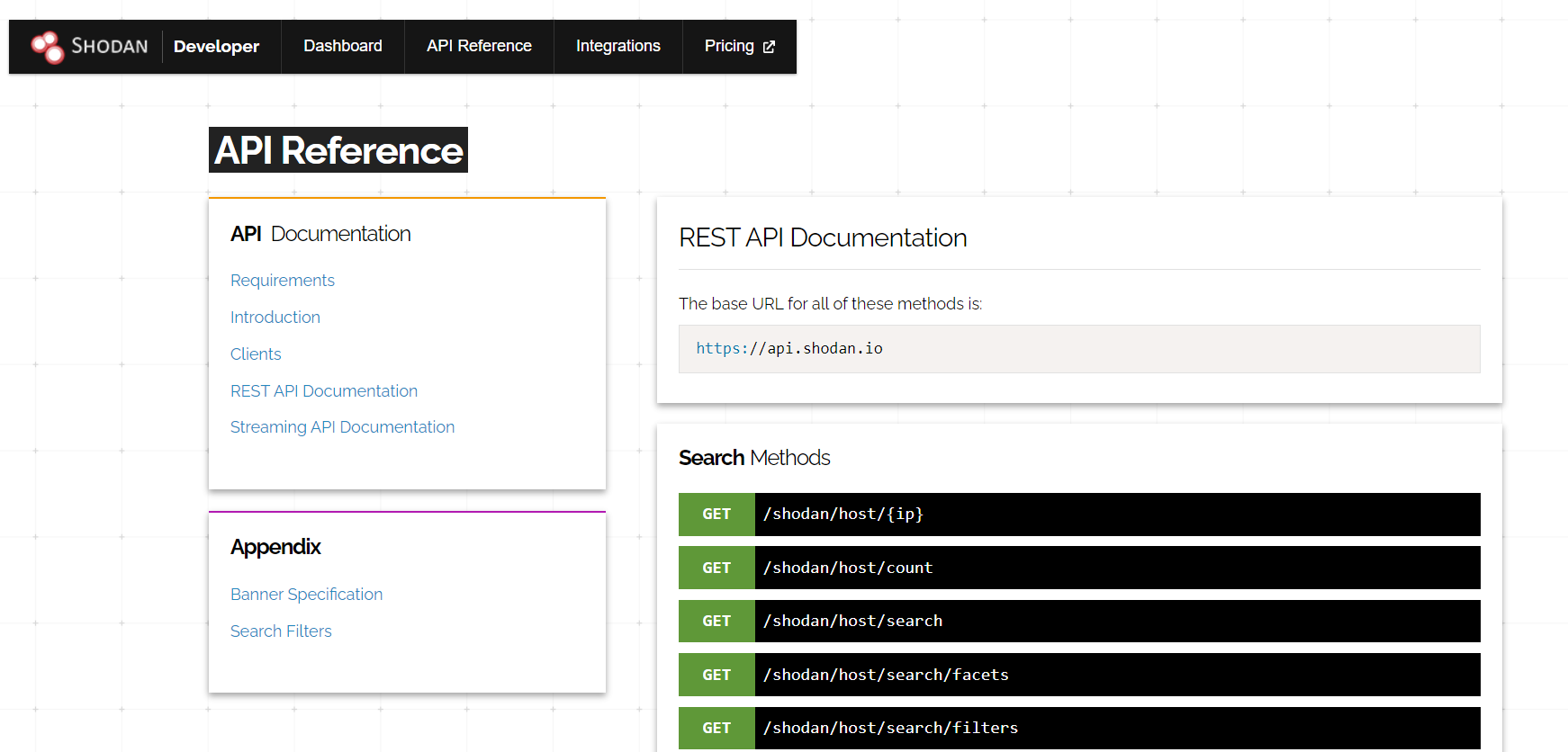Image resolution: width=1568 pixels, height=752 pixels.
Task: View the Banner Specification appendix
Action: click(306, 595)
